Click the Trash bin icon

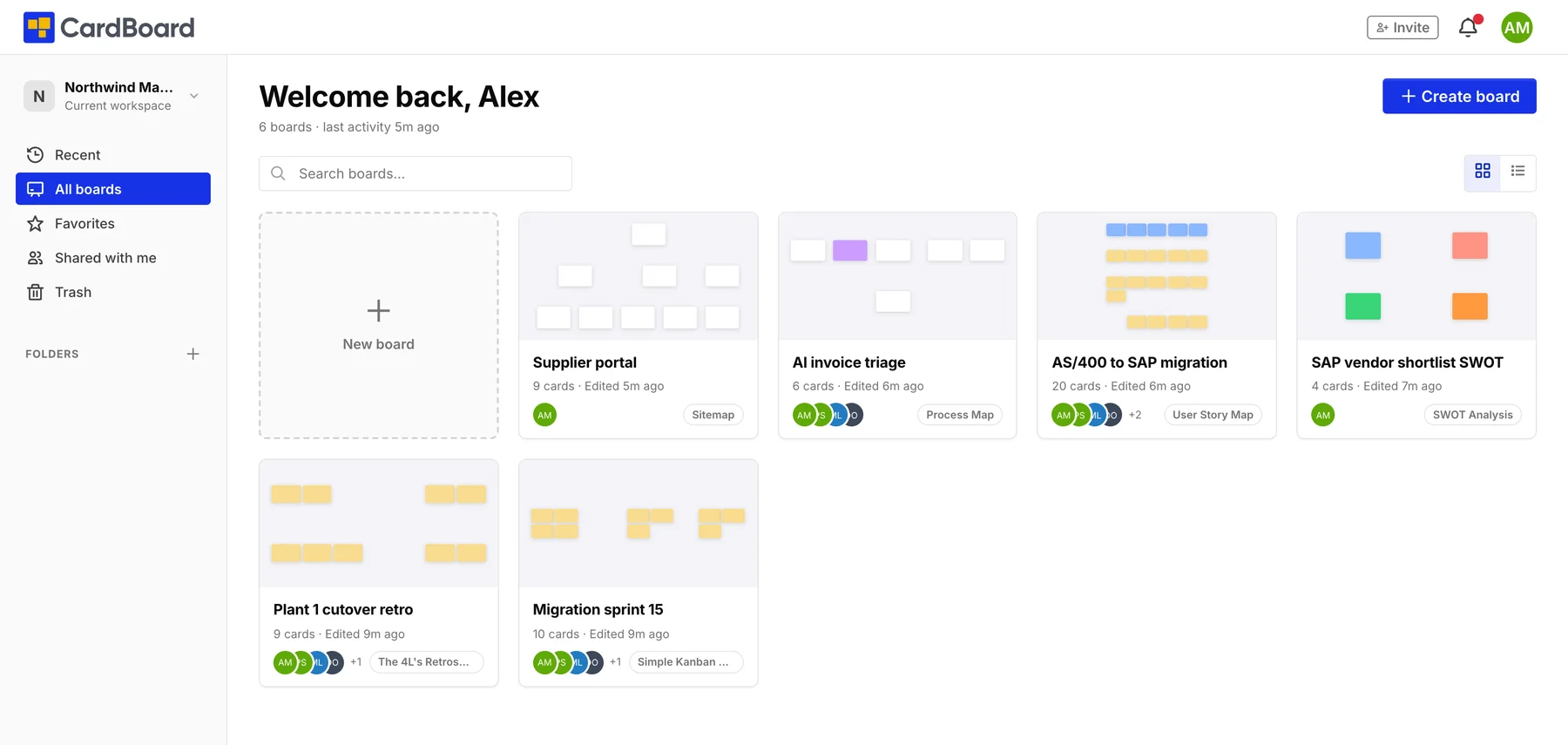(x=35, y=293)
